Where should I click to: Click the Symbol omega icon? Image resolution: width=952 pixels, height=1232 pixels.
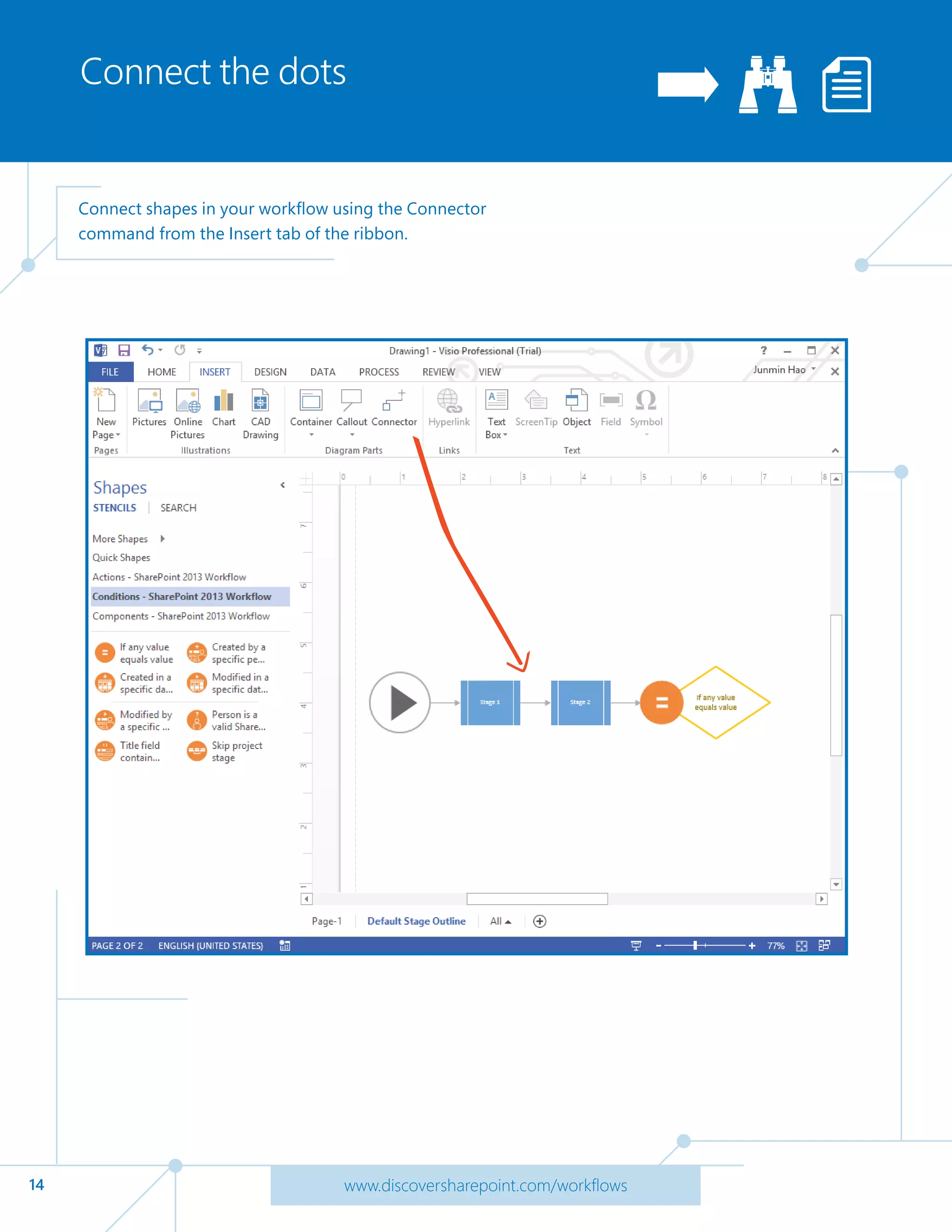click(646, 400)
